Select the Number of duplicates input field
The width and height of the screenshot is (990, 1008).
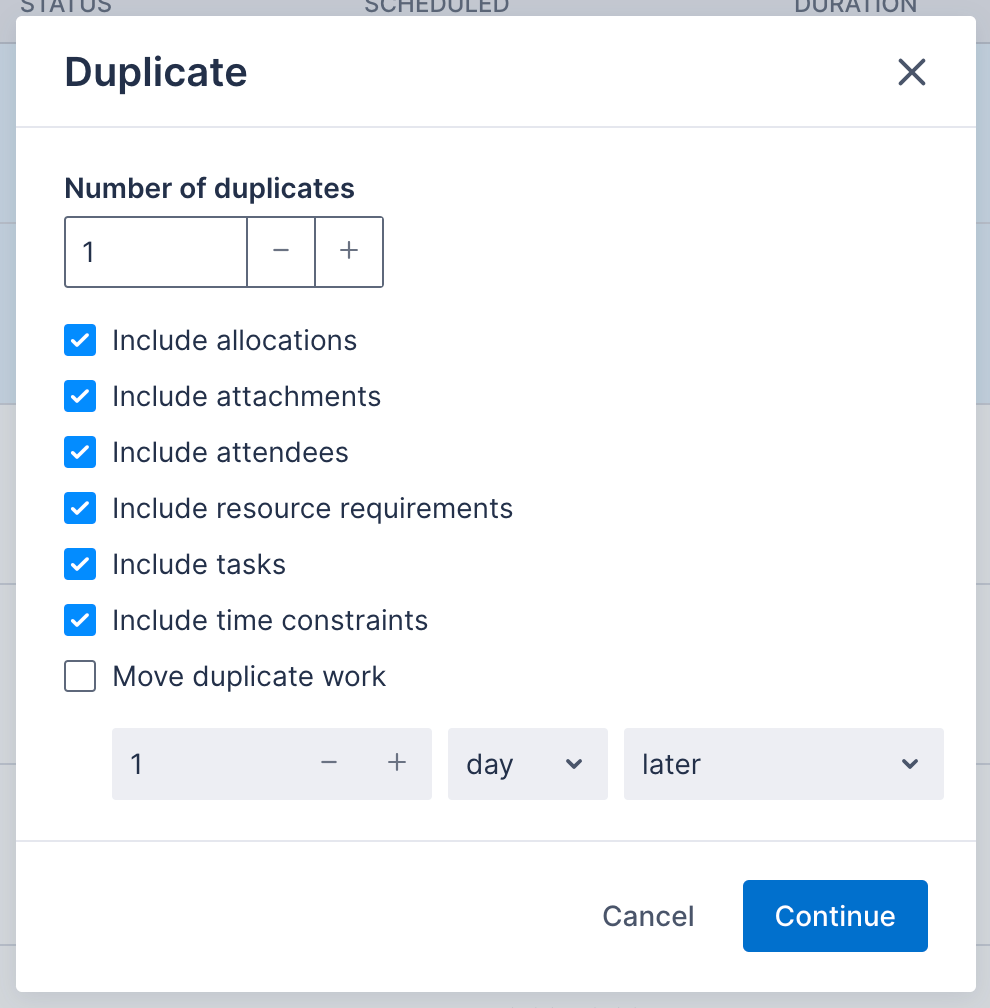tap(155, 252)
